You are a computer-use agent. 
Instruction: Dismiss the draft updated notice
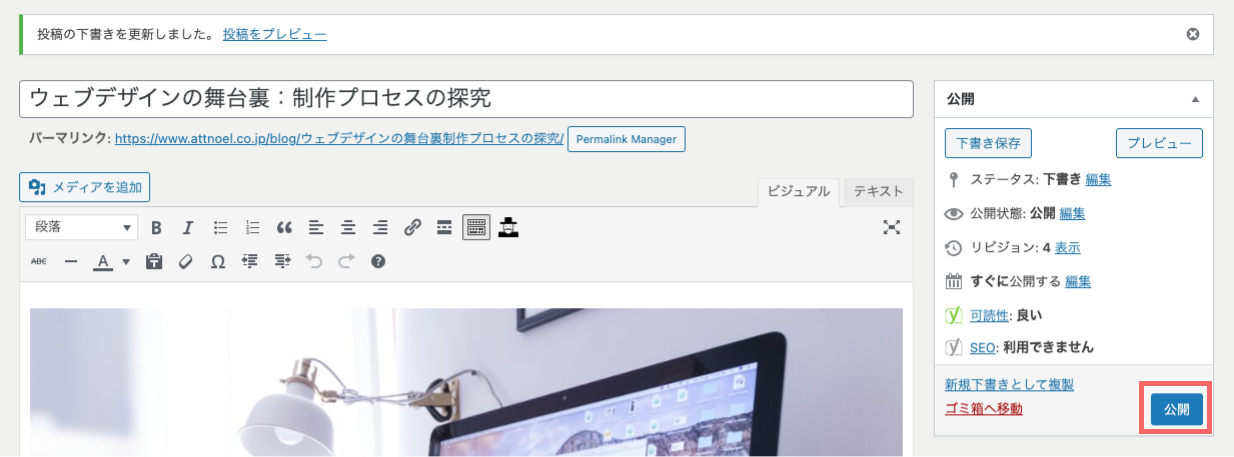click(1192, 34)
